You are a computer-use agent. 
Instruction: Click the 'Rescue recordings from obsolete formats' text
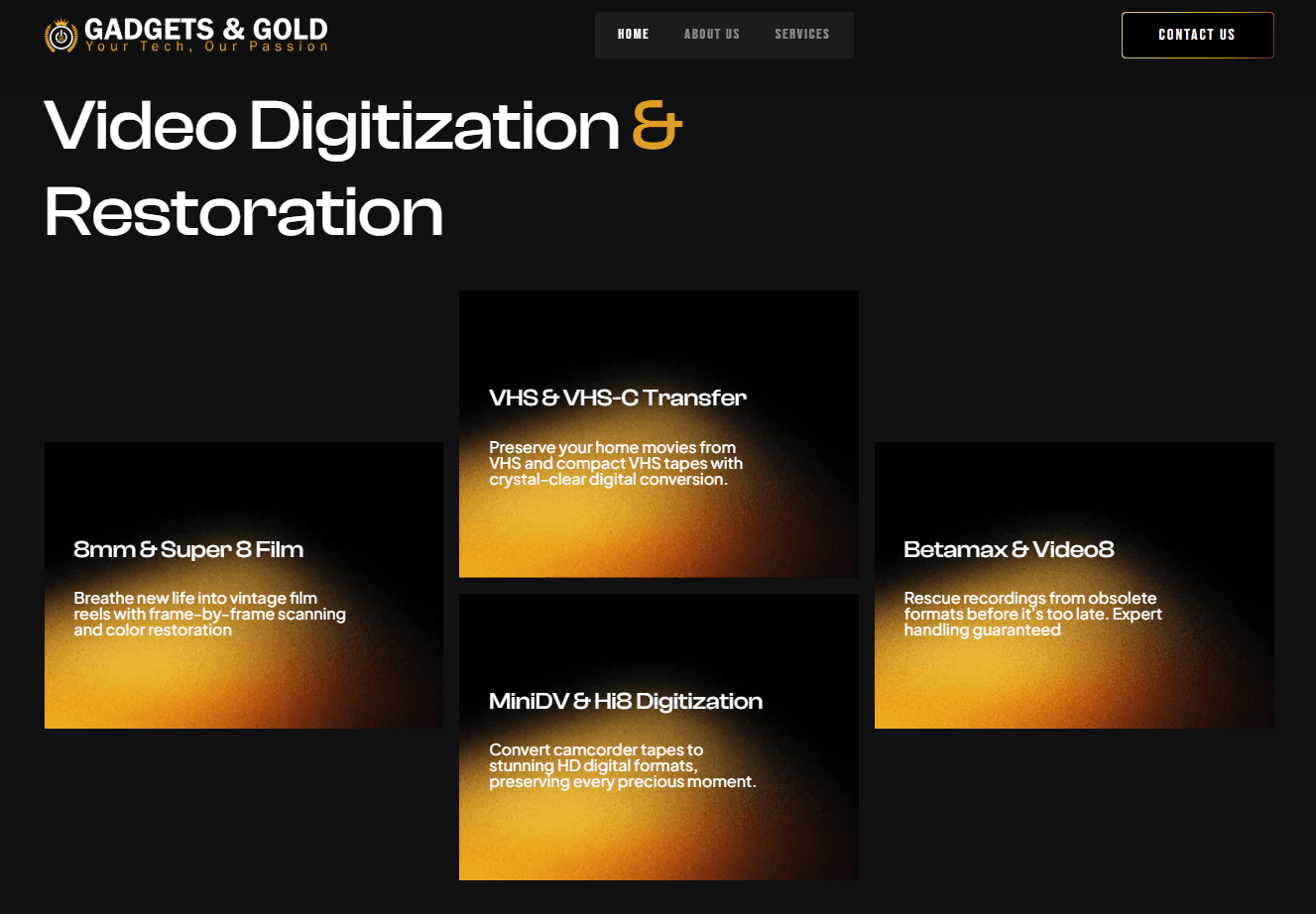click(1032, 614)
